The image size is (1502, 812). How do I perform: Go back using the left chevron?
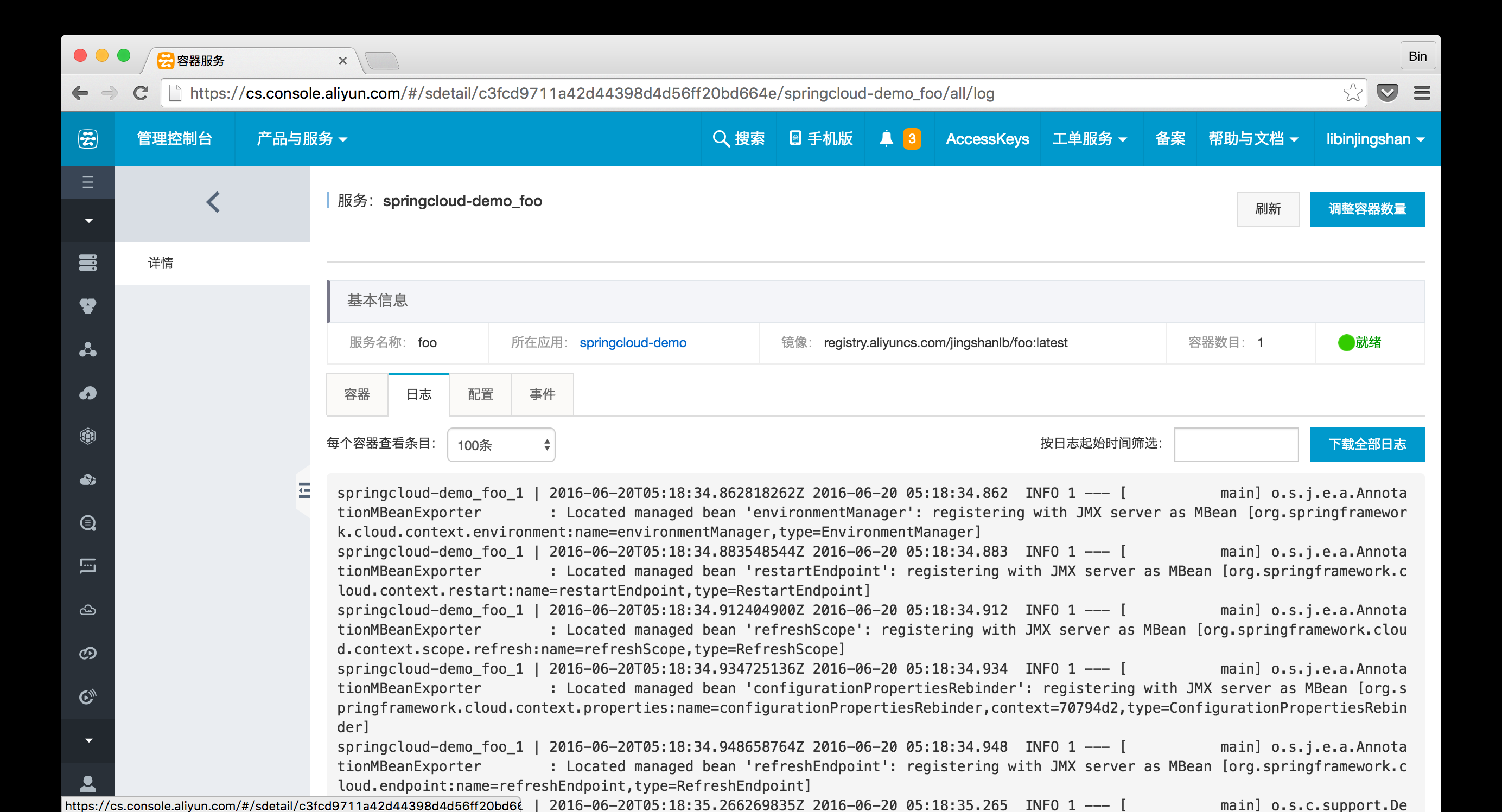coord(213,202)
